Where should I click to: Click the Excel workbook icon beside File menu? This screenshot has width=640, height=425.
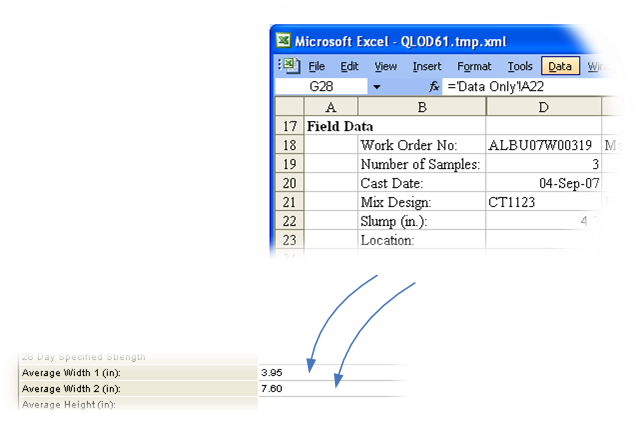(x=289, y=66)
